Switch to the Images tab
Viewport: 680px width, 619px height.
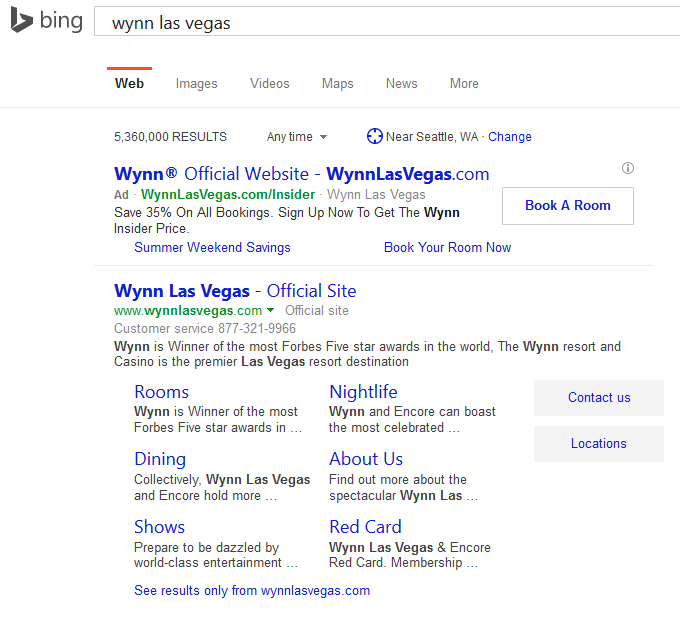click(x=196, y=84)
